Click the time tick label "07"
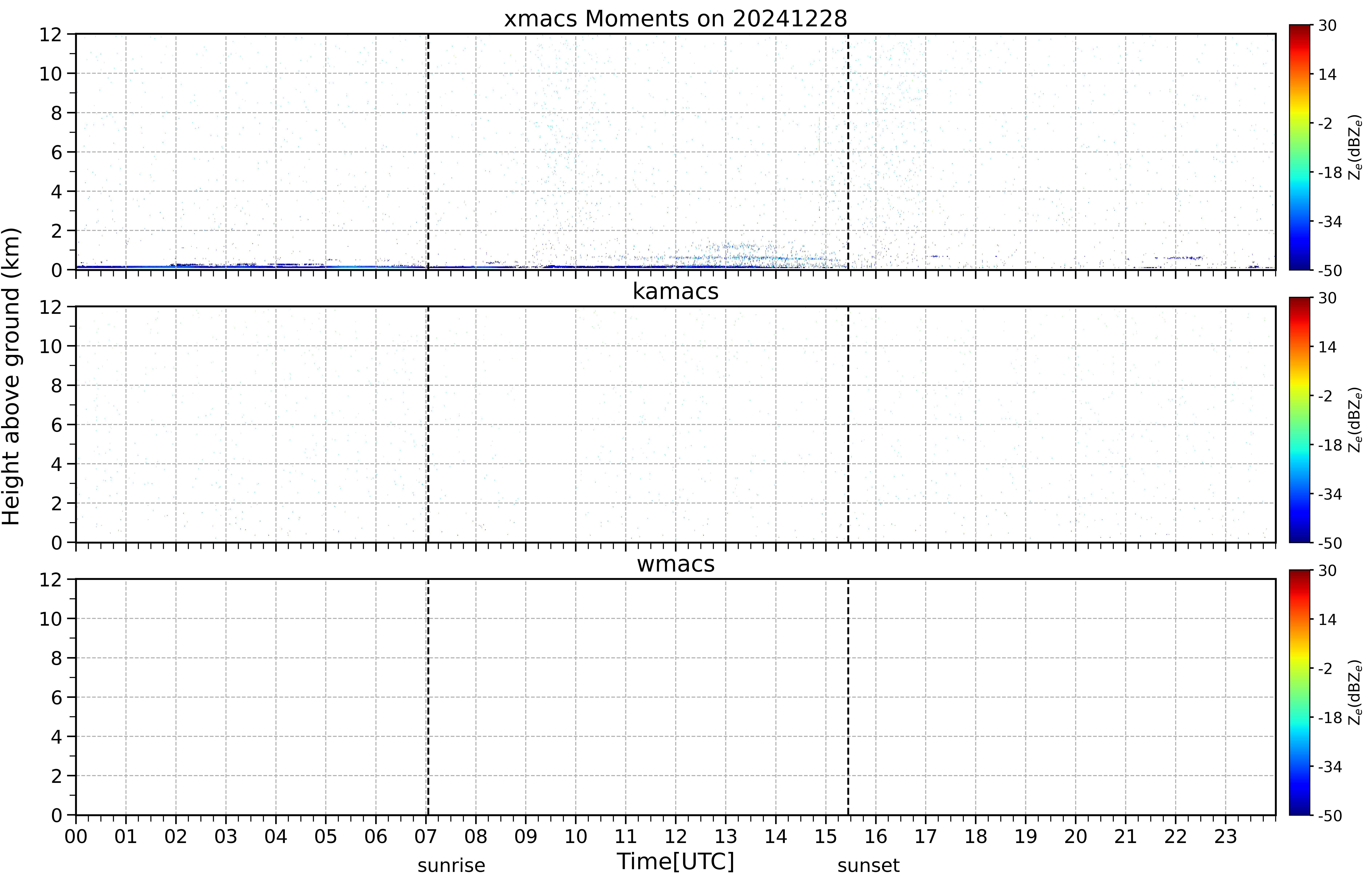Image resolution: width=1372 pixels, height=885 pixels. (x=426, y=837)
